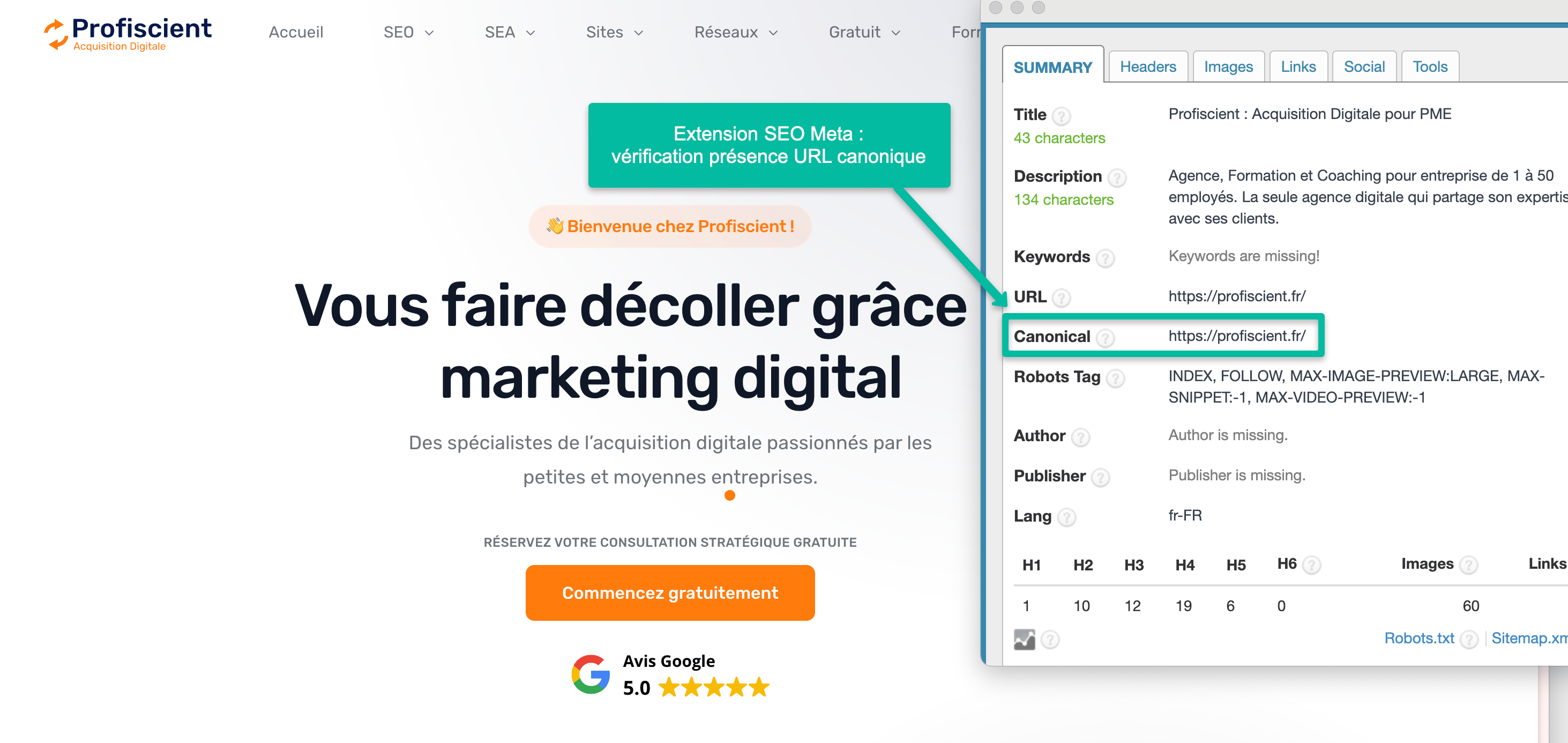Click the H6 headings help icon
1568x743 pixels.
click(1312, 565)
